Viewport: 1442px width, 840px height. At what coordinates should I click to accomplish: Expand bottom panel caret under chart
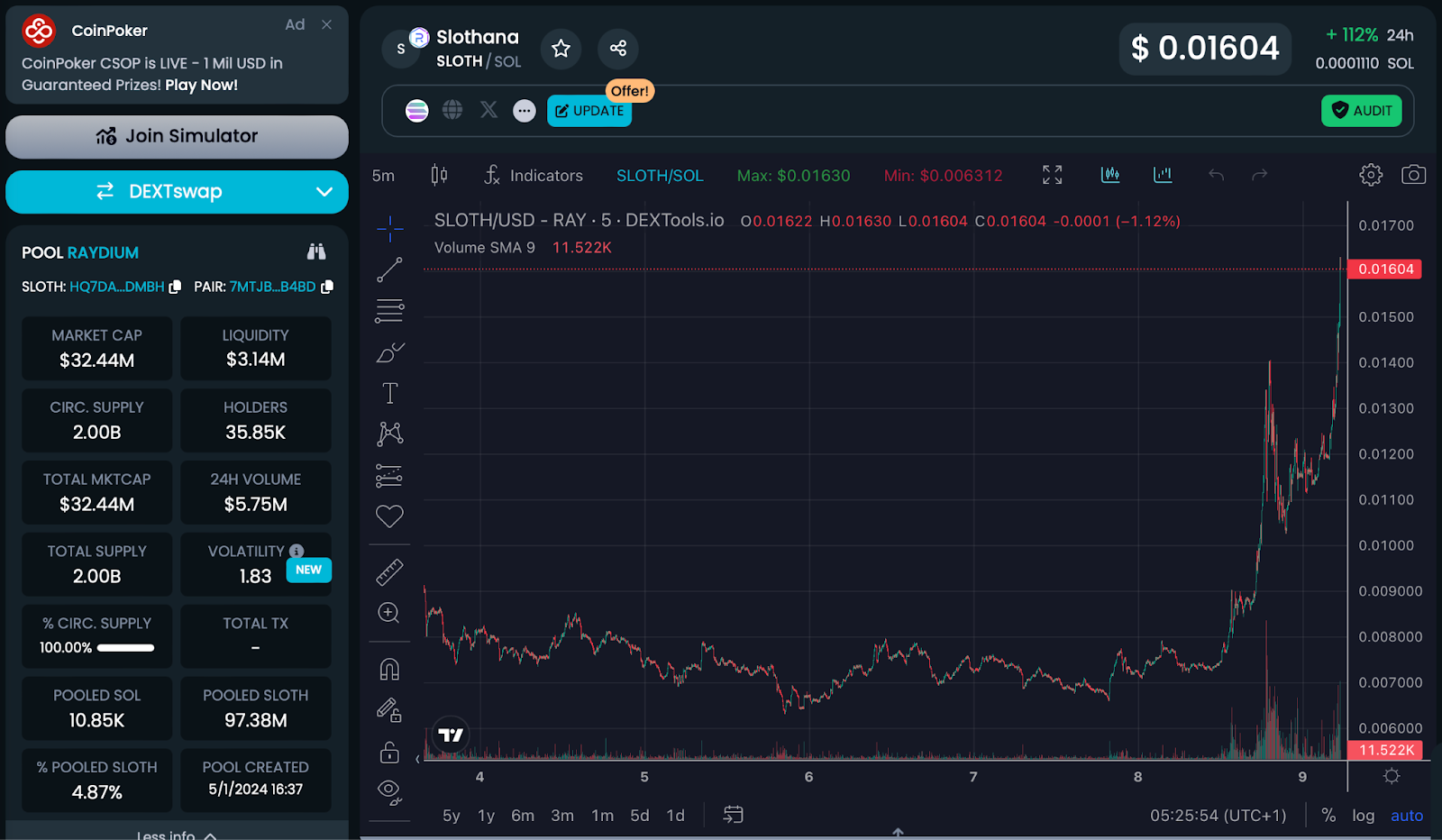898,833
